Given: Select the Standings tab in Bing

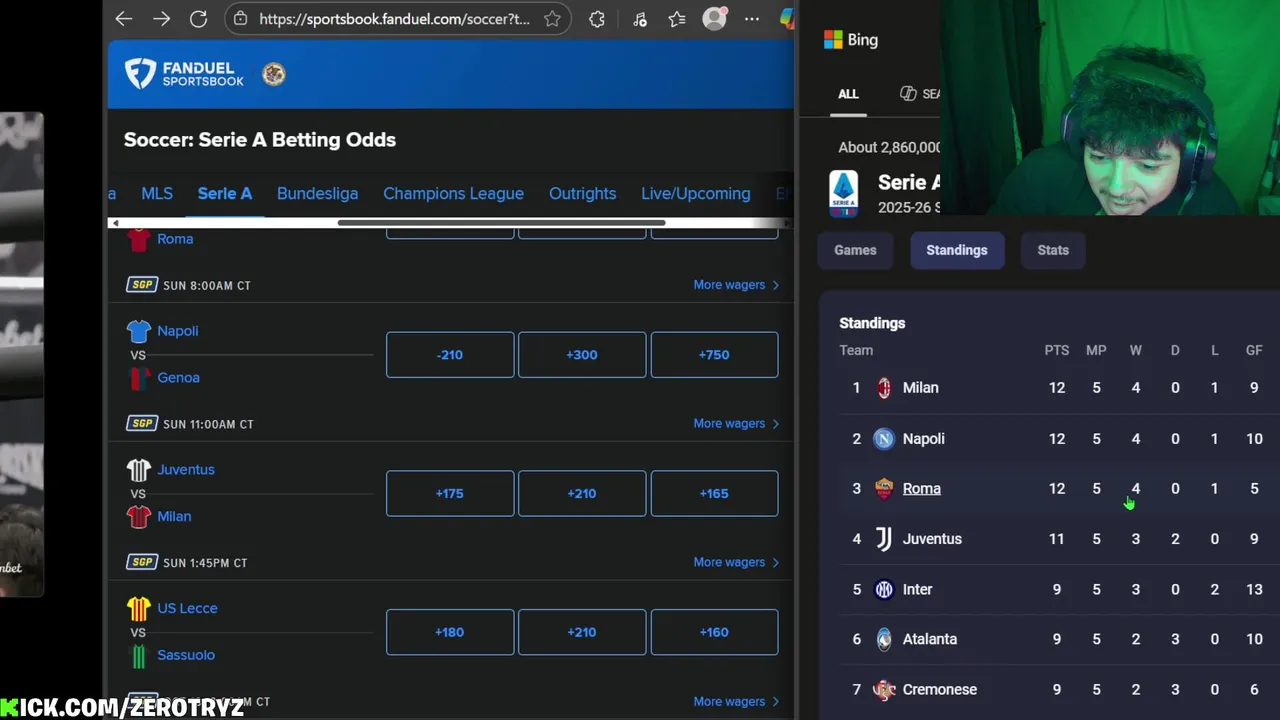Looking at the screenshot, I should point(957,250).
